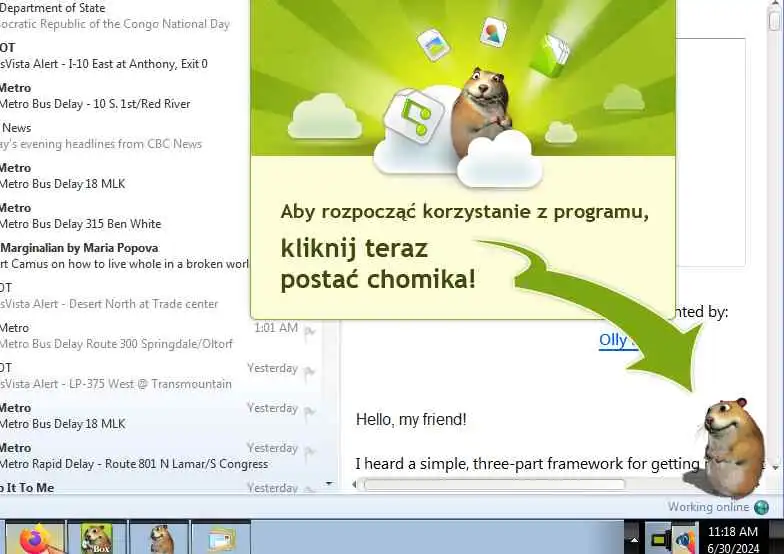Screen dimensions: 784x554
Task: Open the standing hamster taskbar app
Action: tap(160, 538)
